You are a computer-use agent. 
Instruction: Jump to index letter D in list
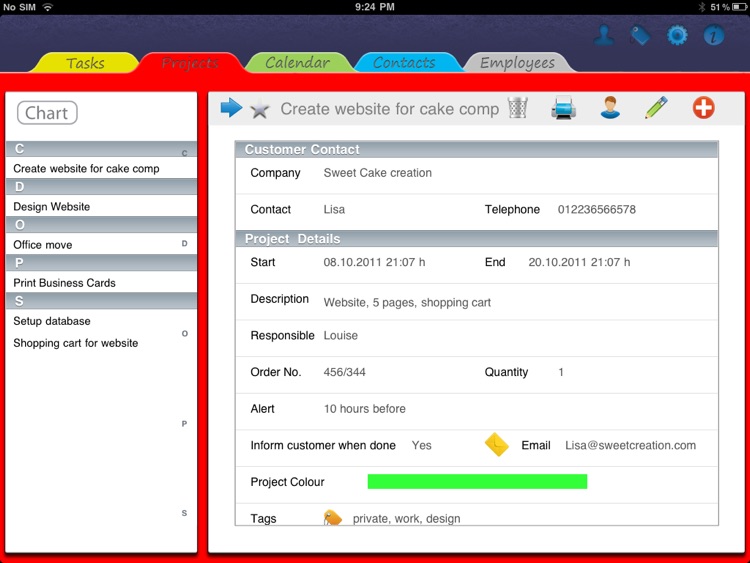tap(184, 243)
